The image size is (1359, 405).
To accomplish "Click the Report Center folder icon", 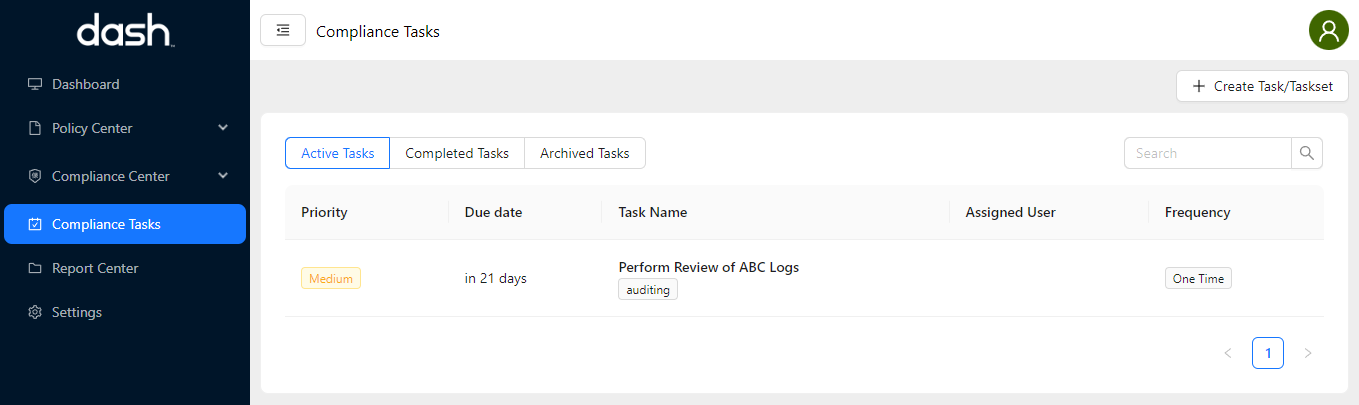I will click(x=35, y=268).
